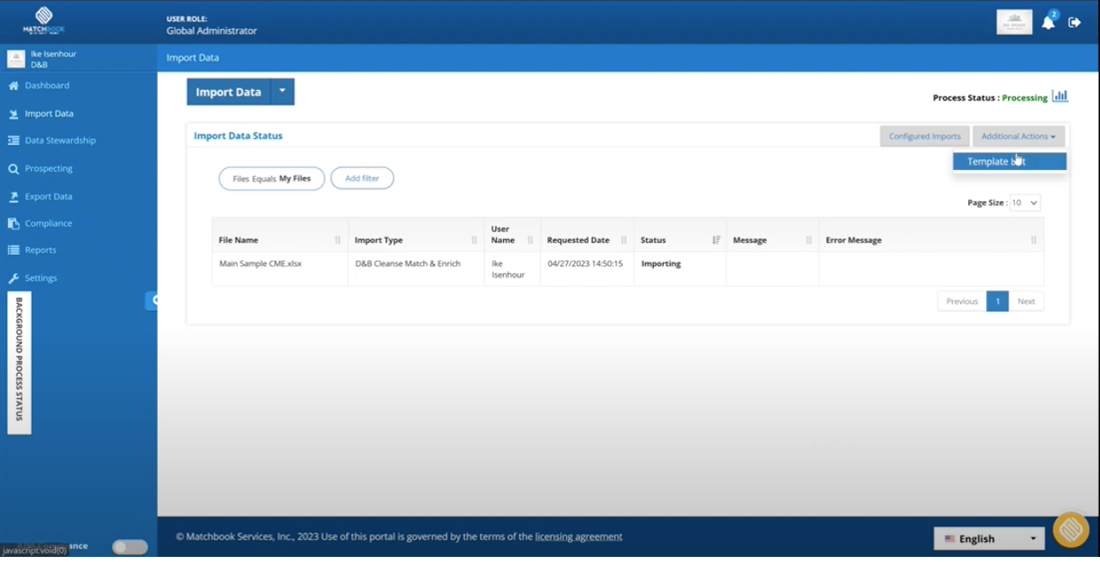Click the Import Data Status panel title
Image resolution: width=1100 pixels, height=562 pixels.
[238, 135]
